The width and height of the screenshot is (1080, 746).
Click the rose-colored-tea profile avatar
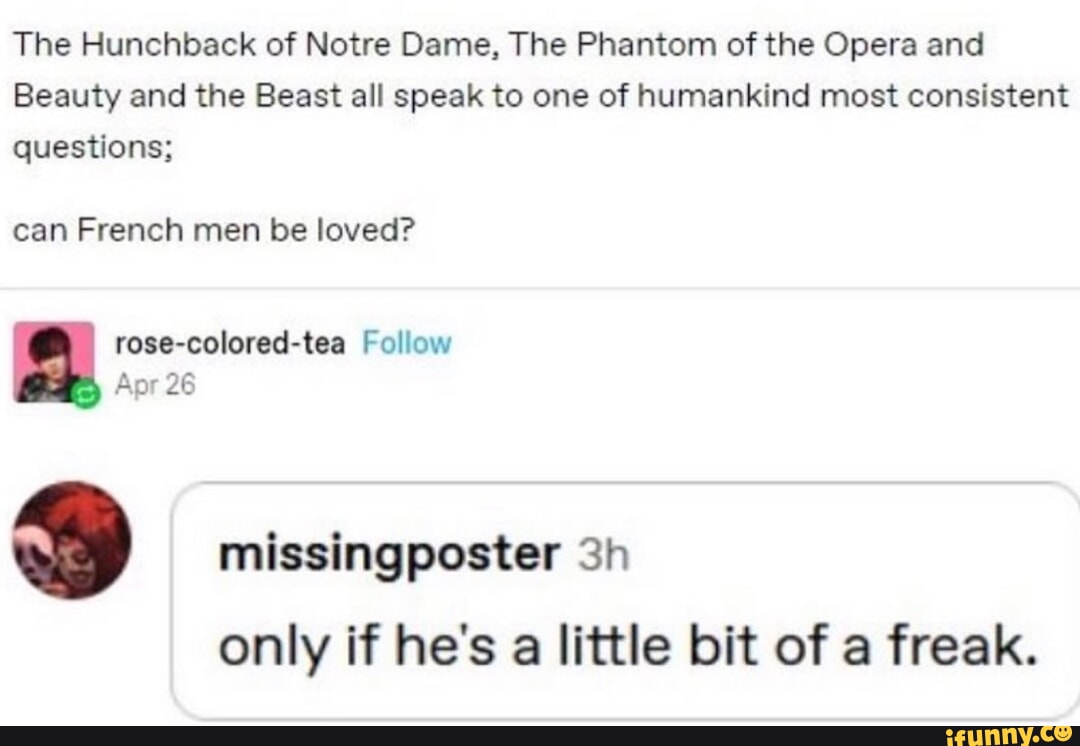coord(52,360)
